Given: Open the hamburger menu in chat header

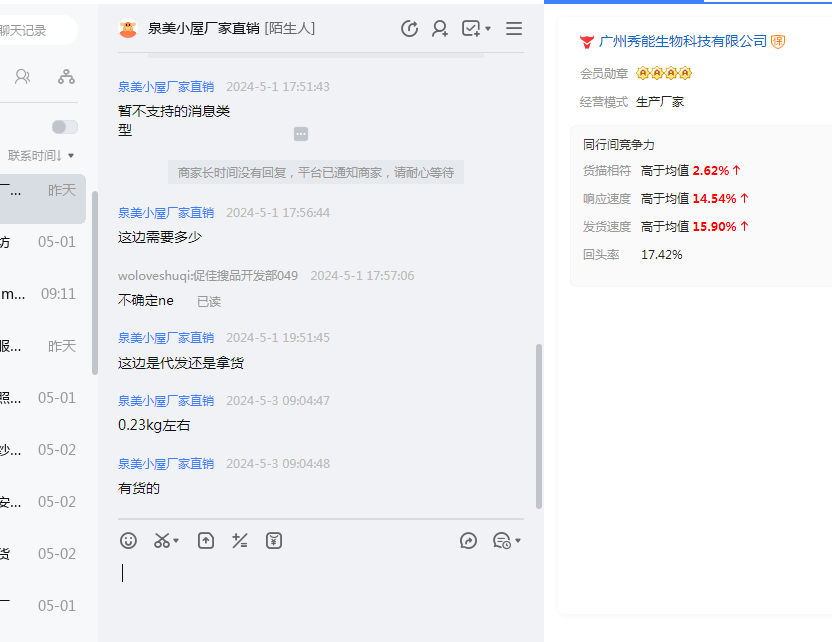Looking at the screenshot, I should (514, 29).
